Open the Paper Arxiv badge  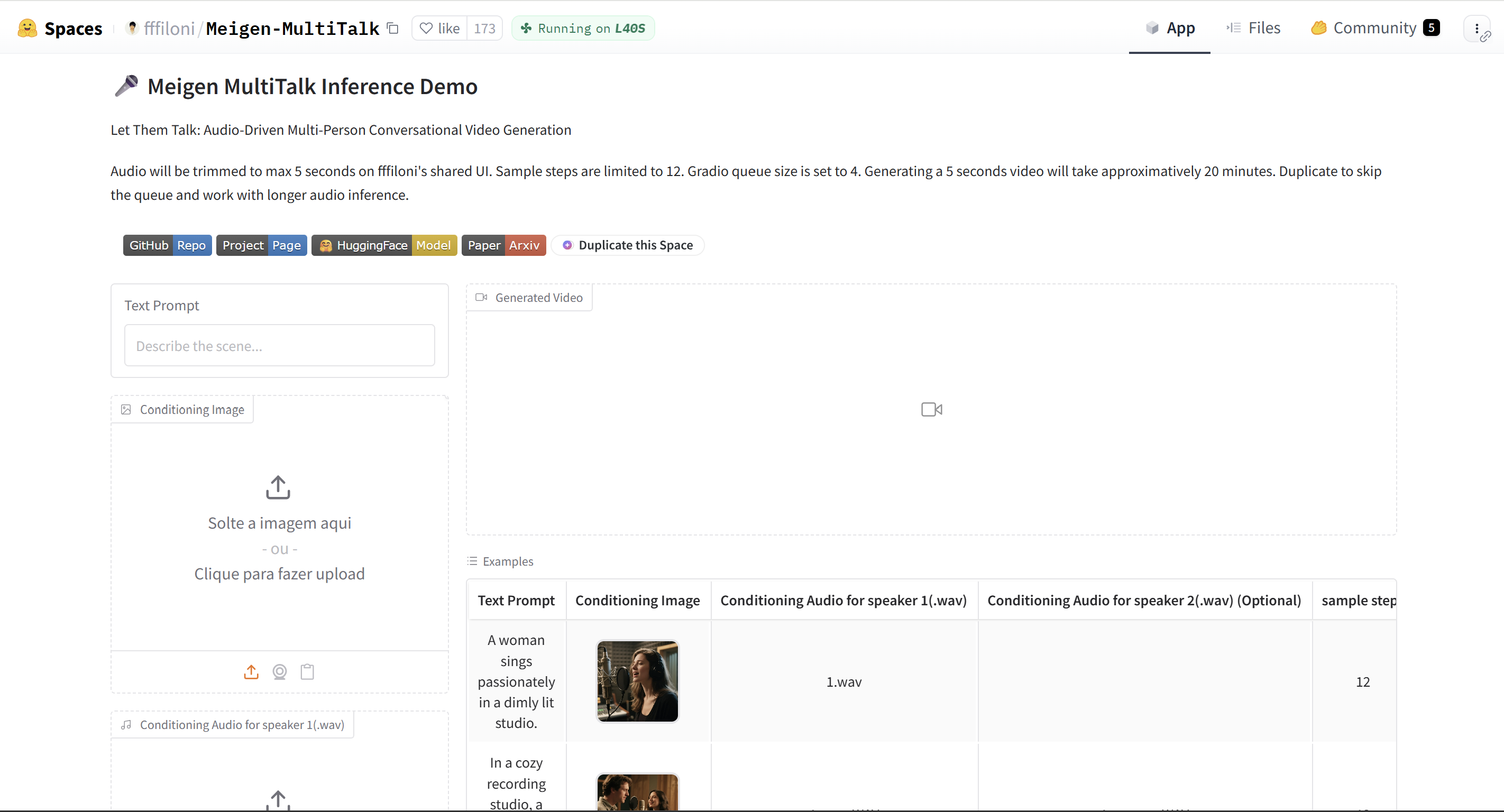(504, 245)
